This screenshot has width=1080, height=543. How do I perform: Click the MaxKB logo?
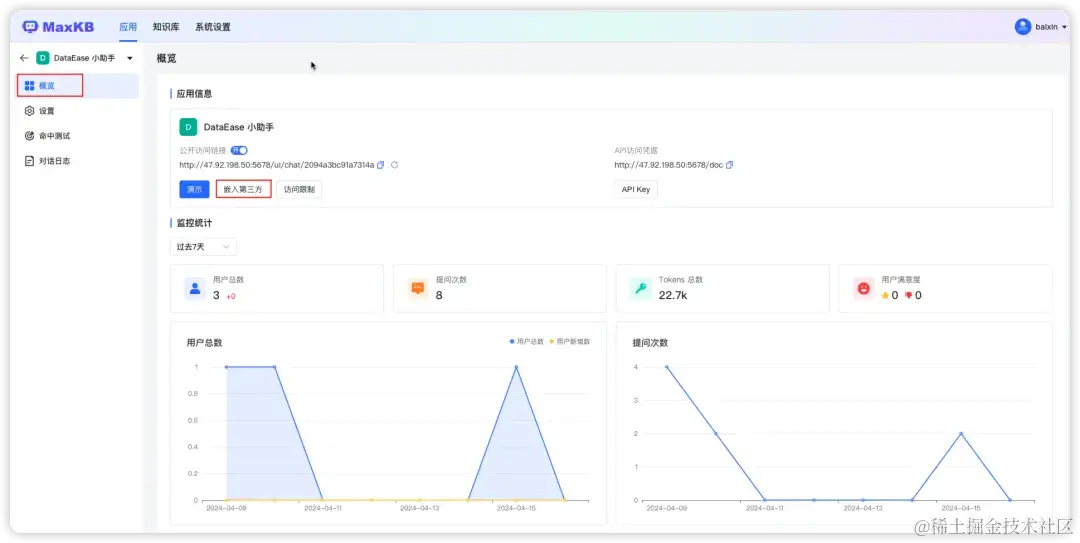click(x=58, y=27)
